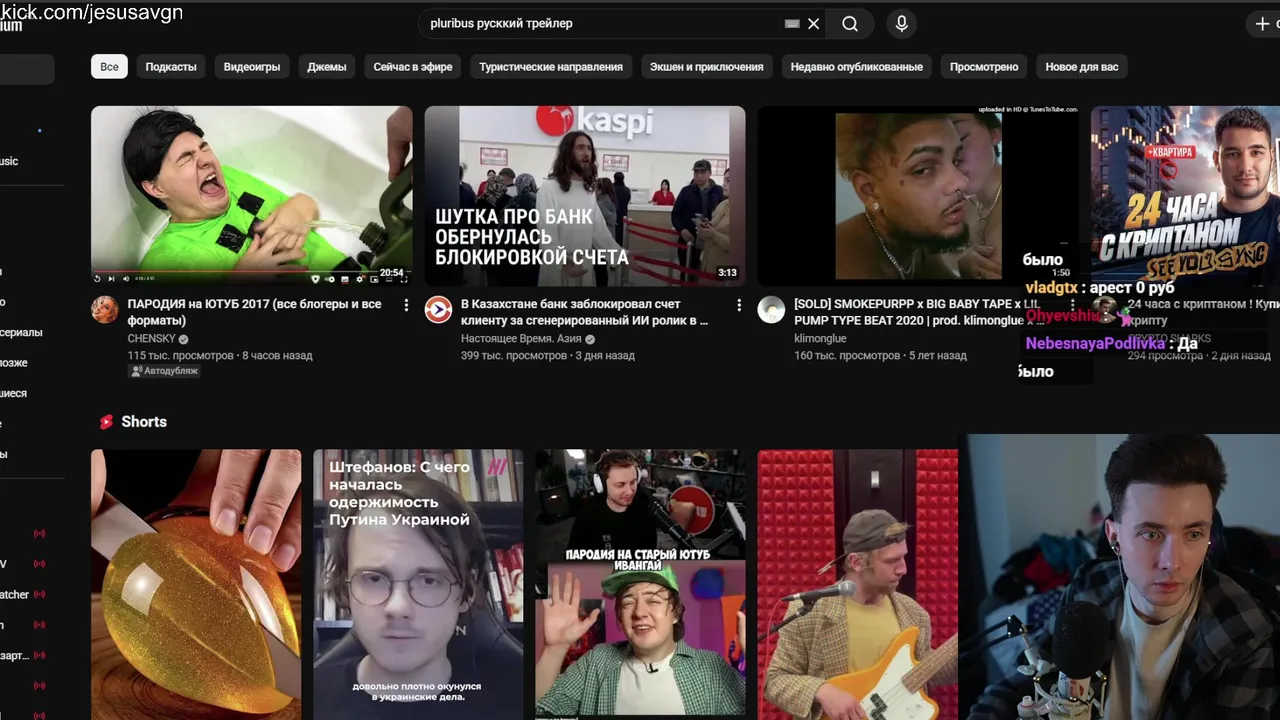This screenshot has height=720, width=1280.
Task: Open the klimonglue channel name
Action: (820, 339)
